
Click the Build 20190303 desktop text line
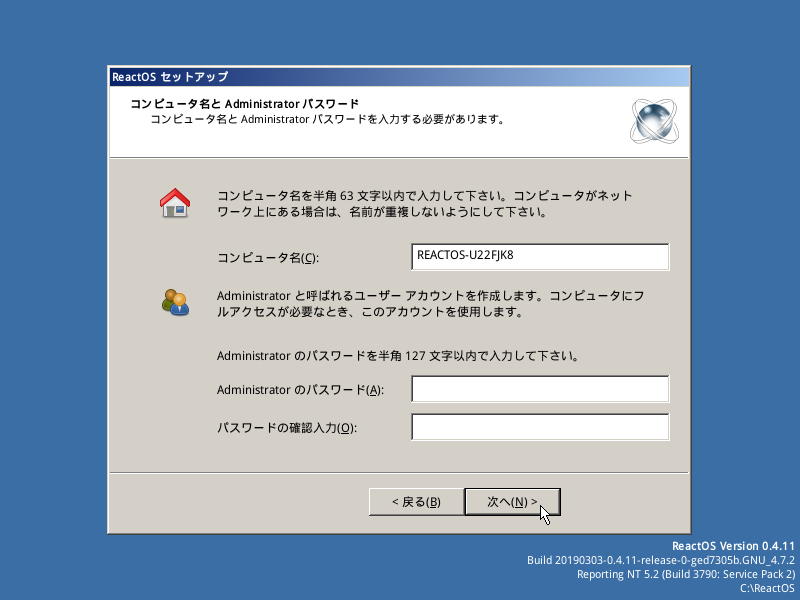point(661,560)
